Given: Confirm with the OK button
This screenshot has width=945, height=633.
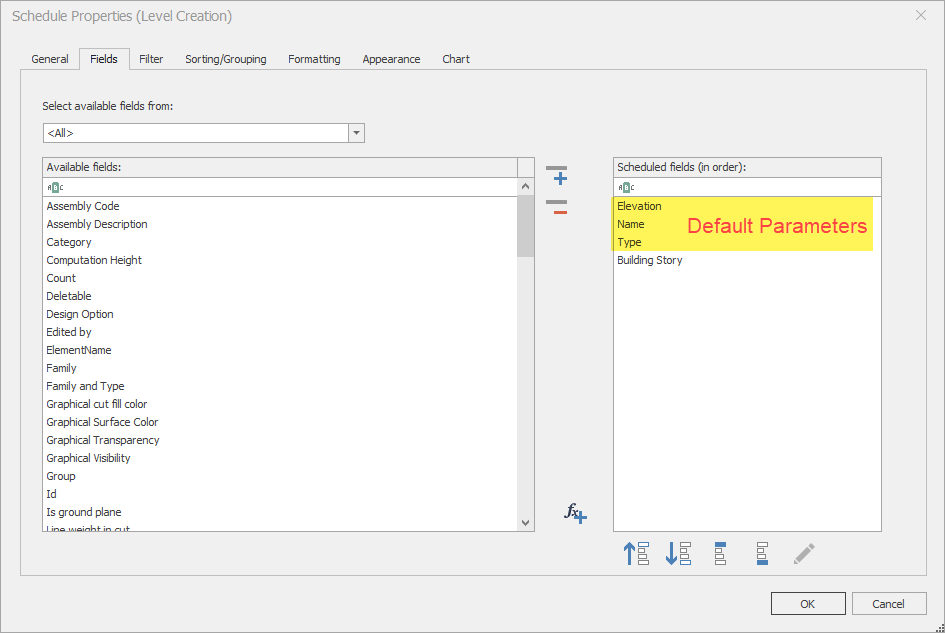Looking at the screenshot, I should coord(808,603).
